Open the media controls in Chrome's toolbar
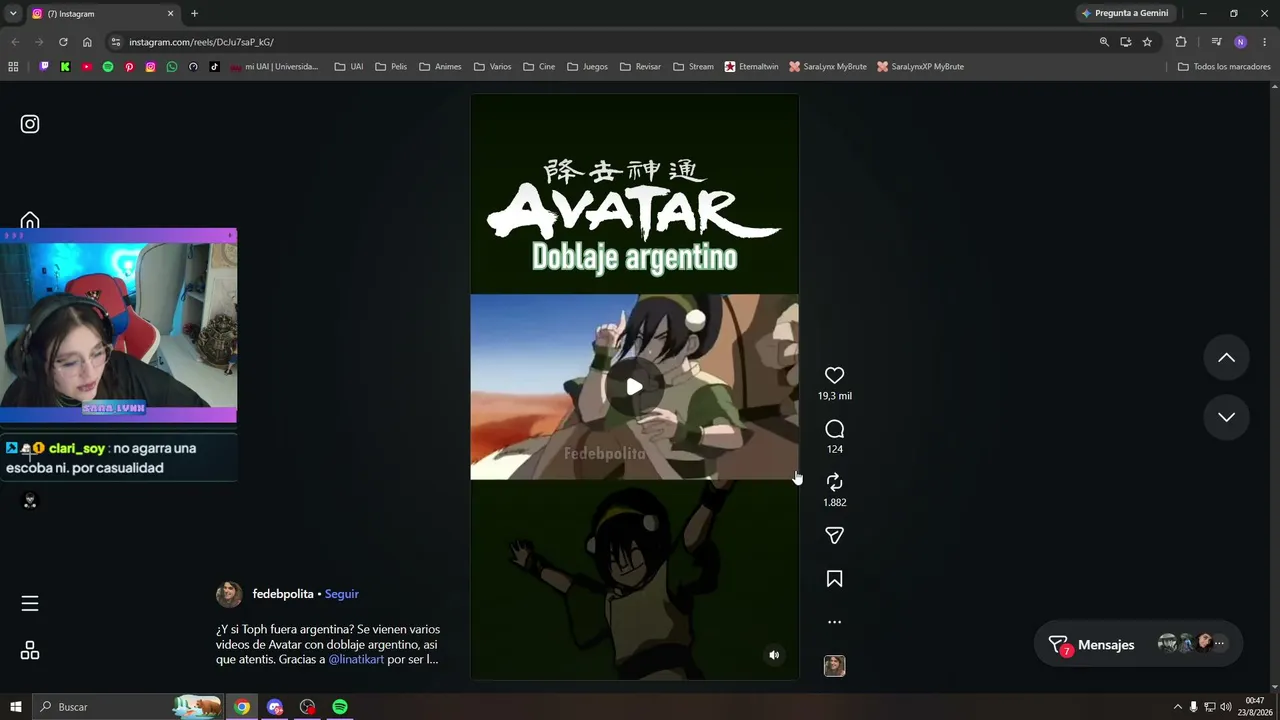Screen dimensions: 1280x720 pos(1216,42)
